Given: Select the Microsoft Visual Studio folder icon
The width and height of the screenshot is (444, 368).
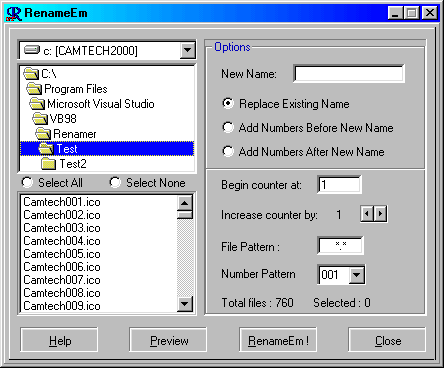Looking at the screenshot, I should (37, 104).
